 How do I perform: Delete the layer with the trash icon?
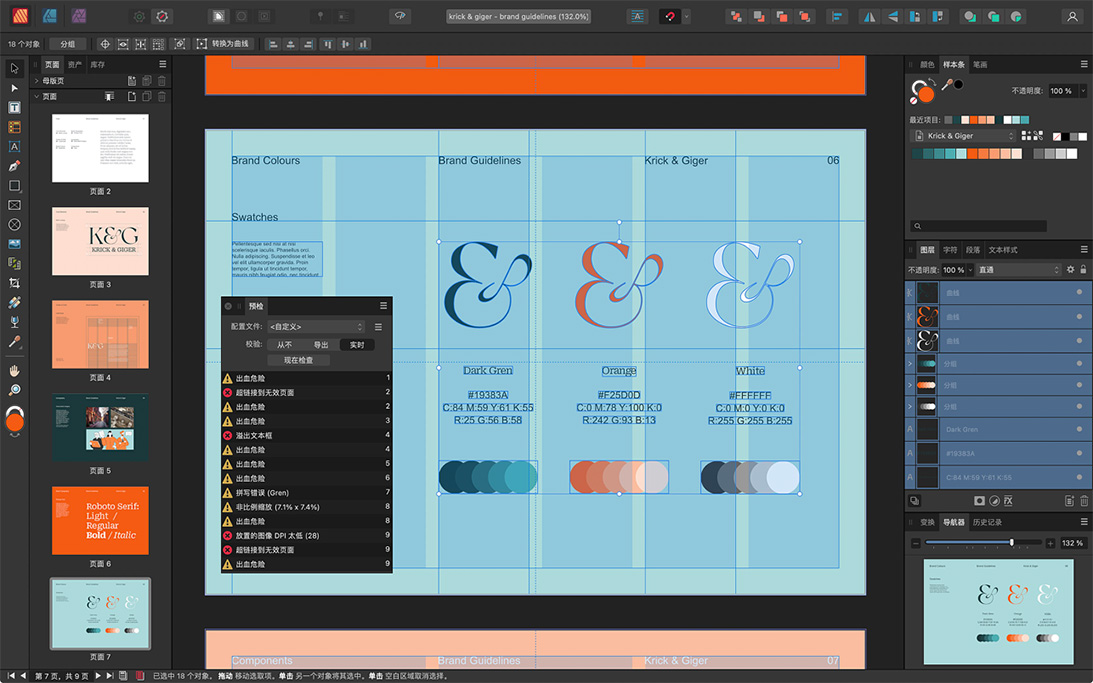(x=1084, y=501)
